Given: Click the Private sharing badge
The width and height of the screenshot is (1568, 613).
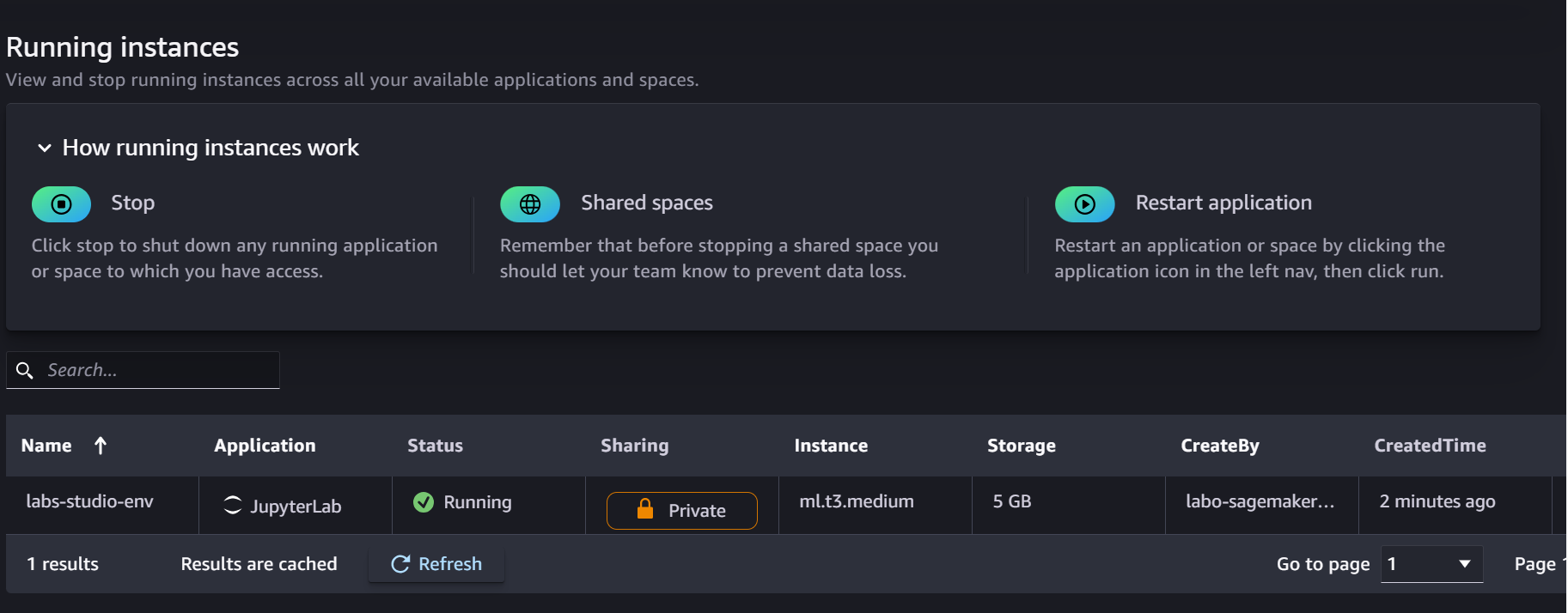Looking at the screenshot, I should [682, 511].
